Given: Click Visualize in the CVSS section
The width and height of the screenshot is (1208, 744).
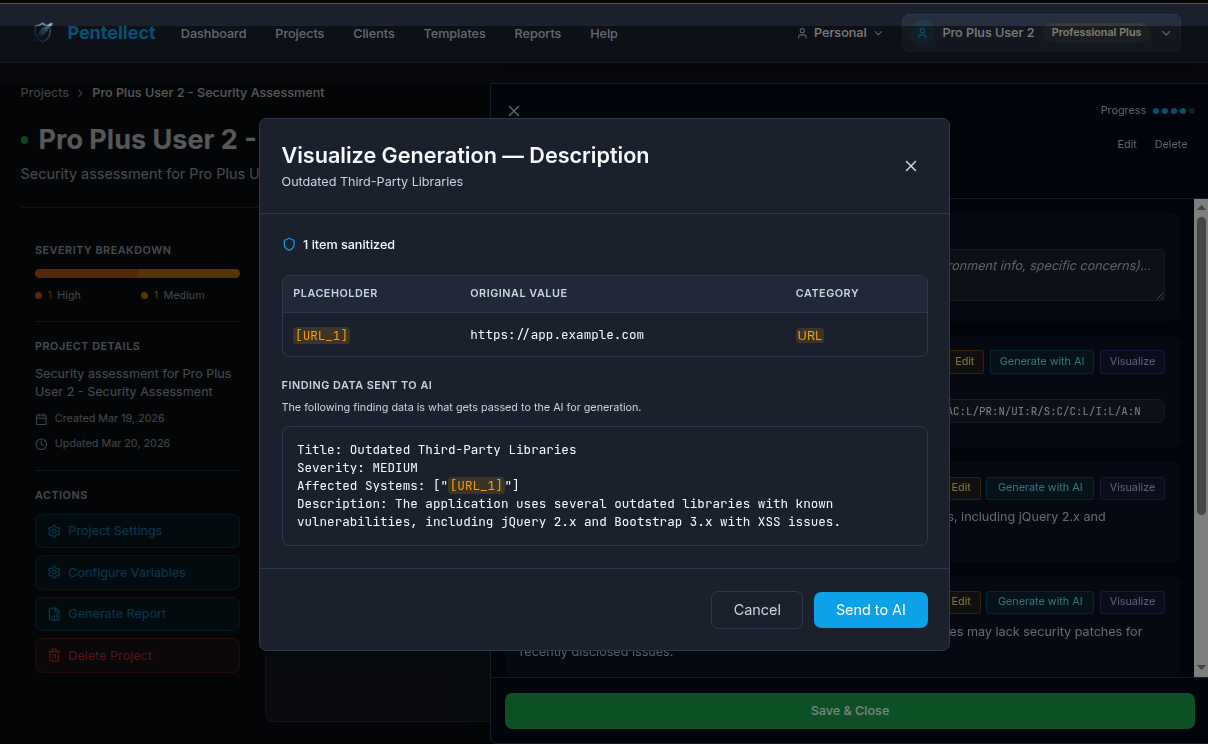Looking at the screenshot, I should 1132,361.
